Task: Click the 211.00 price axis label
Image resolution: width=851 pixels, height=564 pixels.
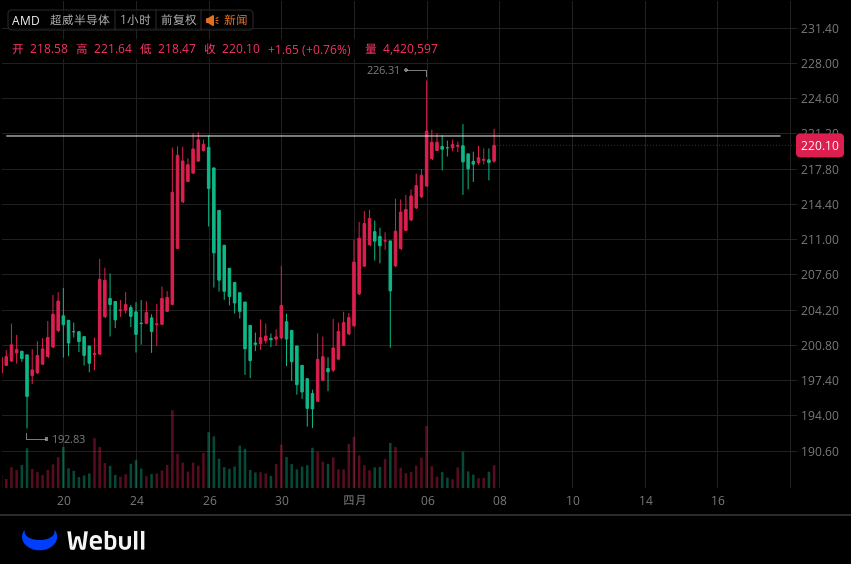Action: click(x=820, y=239)
